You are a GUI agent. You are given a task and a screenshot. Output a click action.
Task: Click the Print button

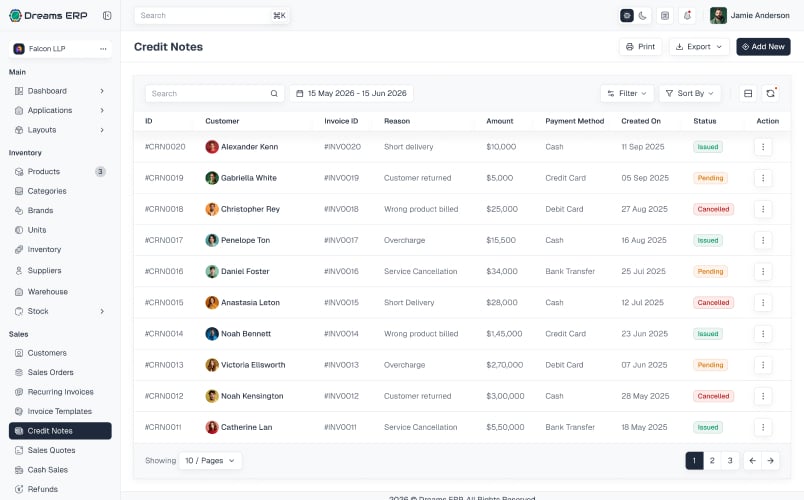(x=640, y=47)
